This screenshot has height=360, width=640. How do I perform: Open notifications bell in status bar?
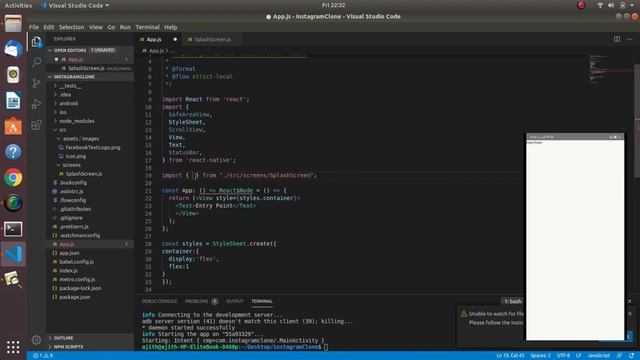[631, 356]
